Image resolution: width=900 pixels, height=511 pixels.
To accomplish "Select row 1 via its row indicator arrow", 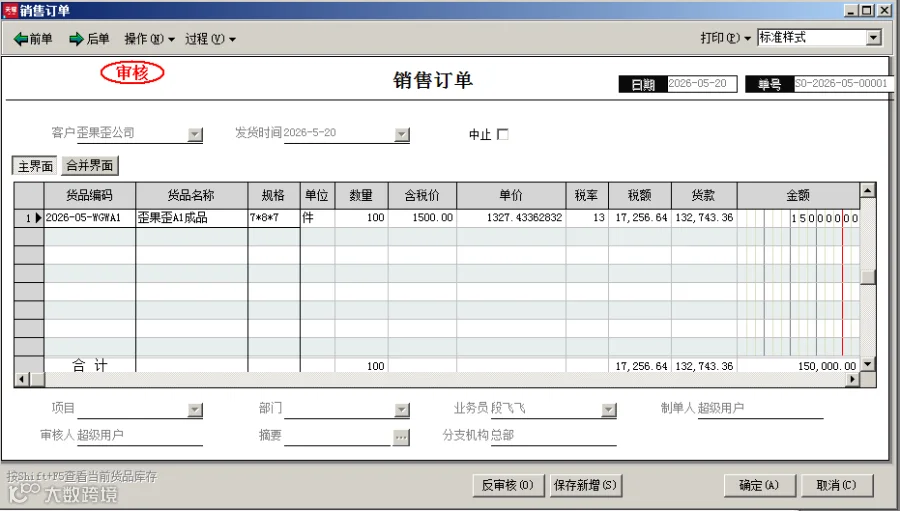I will pyautogui.click(x=29, y=218).
